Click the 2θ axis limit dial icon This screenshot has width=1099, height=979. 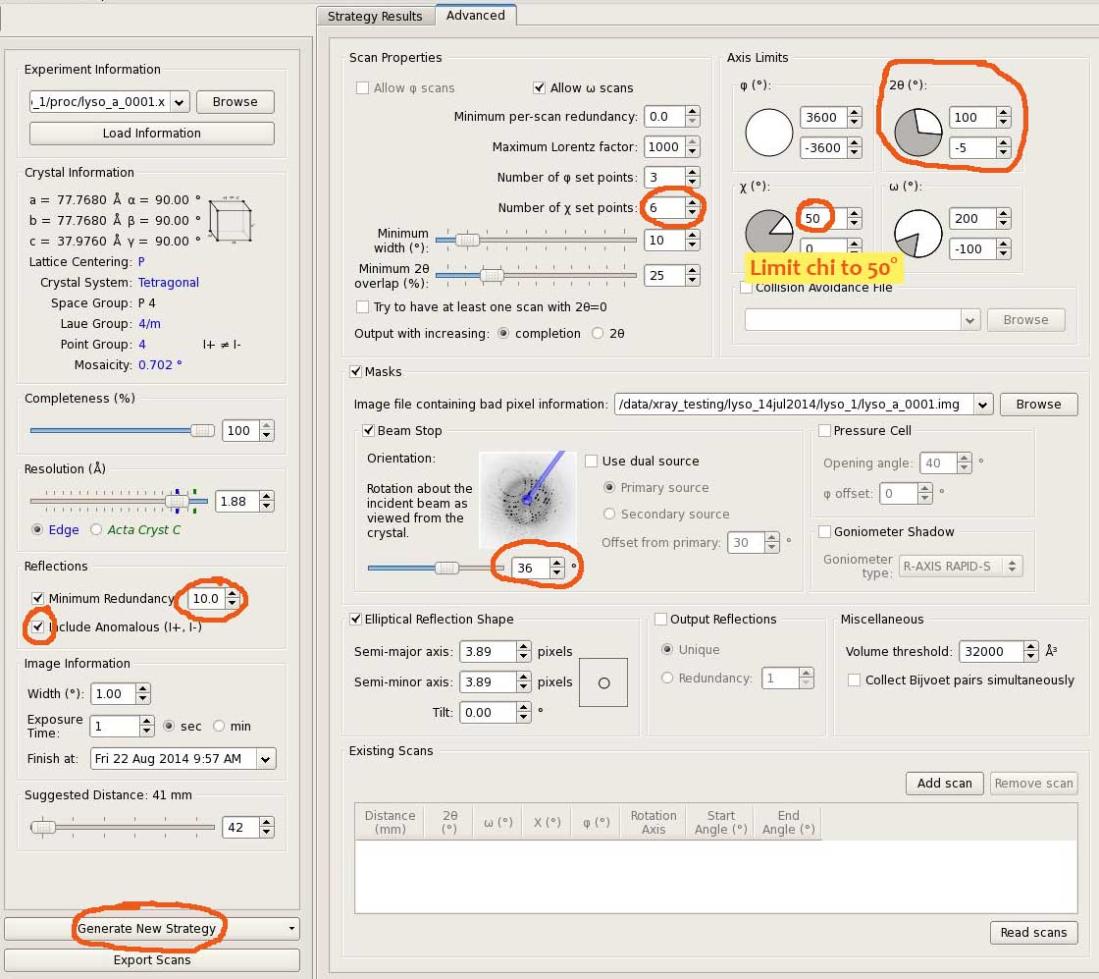[x=919, y=132]
